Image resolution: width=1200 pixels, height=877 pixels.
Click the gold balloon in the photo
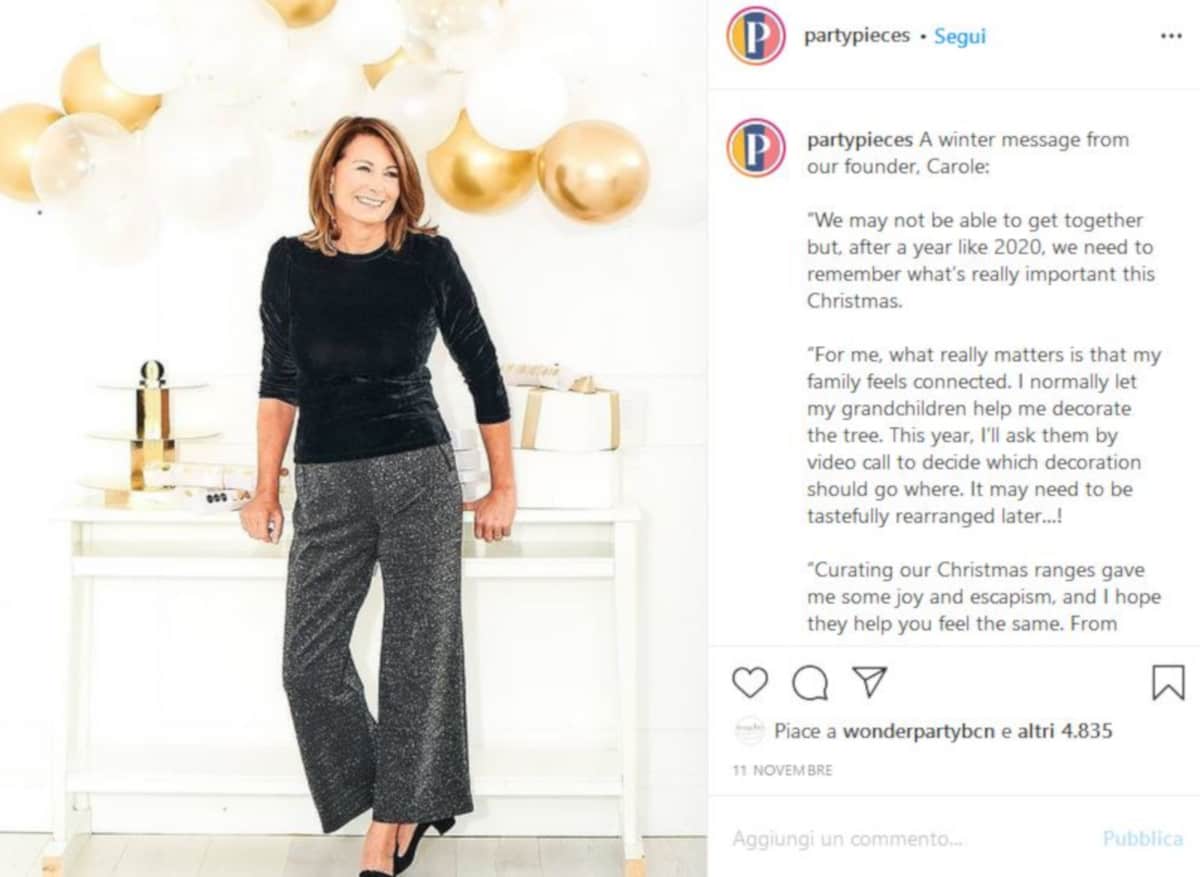[593, 170]
